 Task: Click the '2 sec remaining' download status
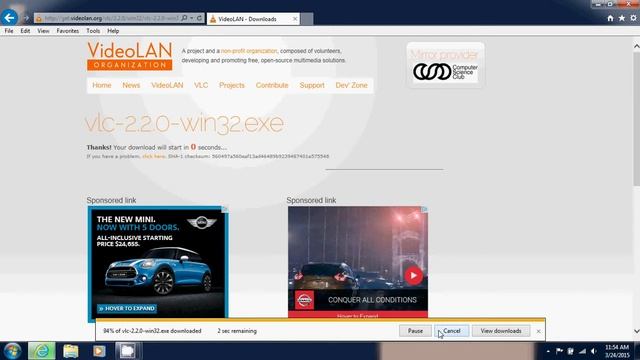tap(237, 331)
